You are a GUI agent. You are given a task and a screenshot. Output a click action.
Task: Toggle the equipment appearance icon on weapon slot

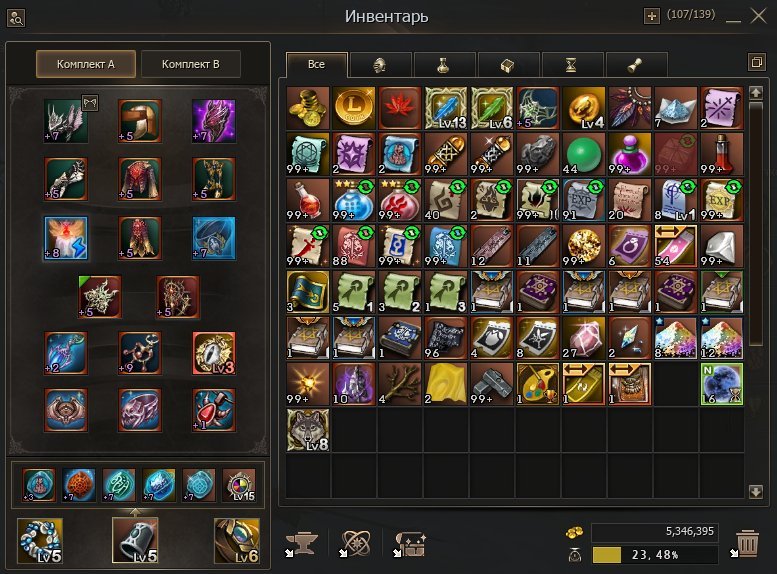click(90, 103)
